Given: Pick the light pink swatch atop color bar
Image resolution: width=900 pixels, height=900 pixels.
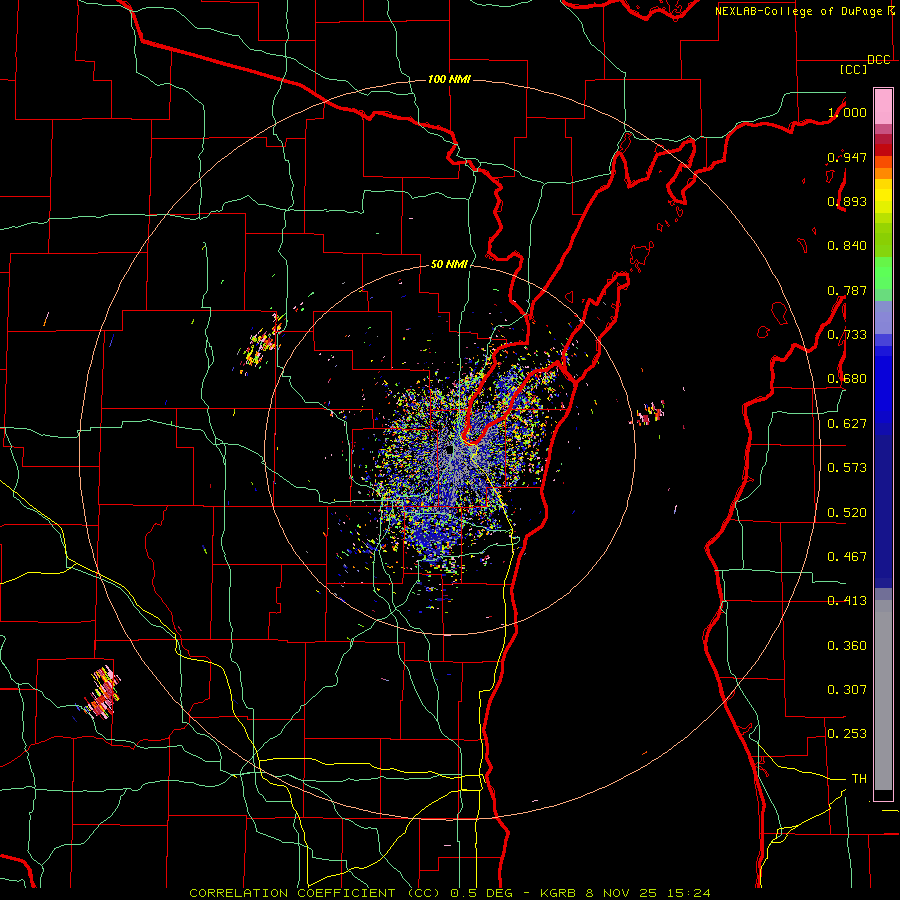Looking at the screenshot, I should point(883,106).
